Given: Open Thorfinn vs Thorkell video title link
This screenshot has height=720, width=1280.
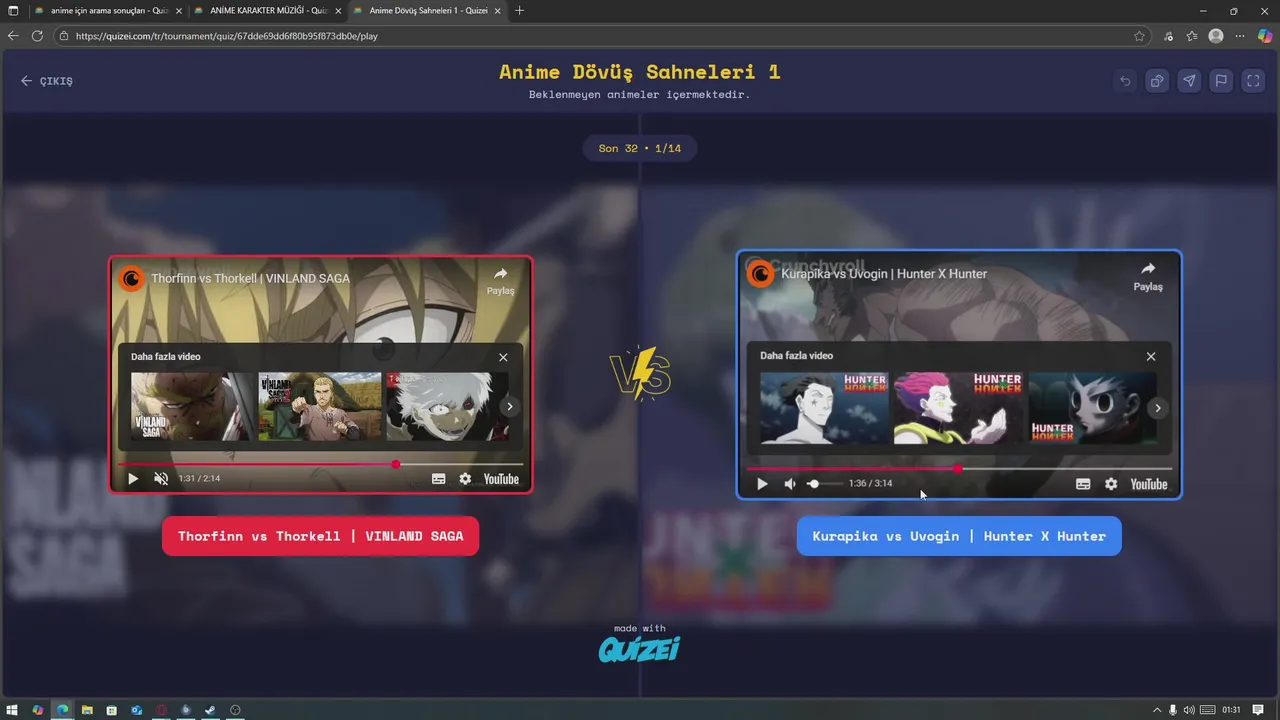Looking at the screenshot, I should pyautogui.click(x=250, y=278).
